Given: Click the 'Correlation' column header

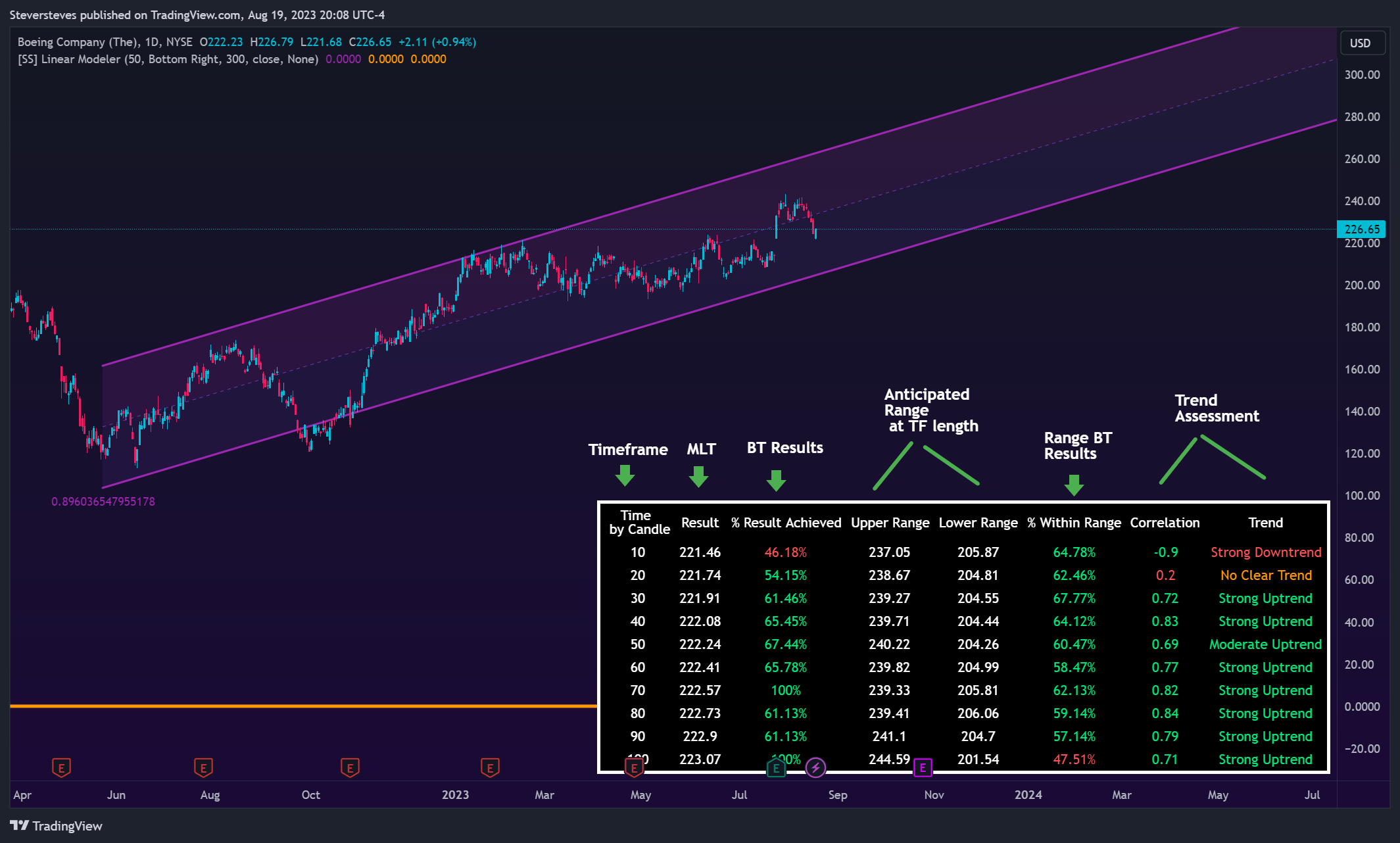Looking at the screenshot, I should [x=1165, y=523].
